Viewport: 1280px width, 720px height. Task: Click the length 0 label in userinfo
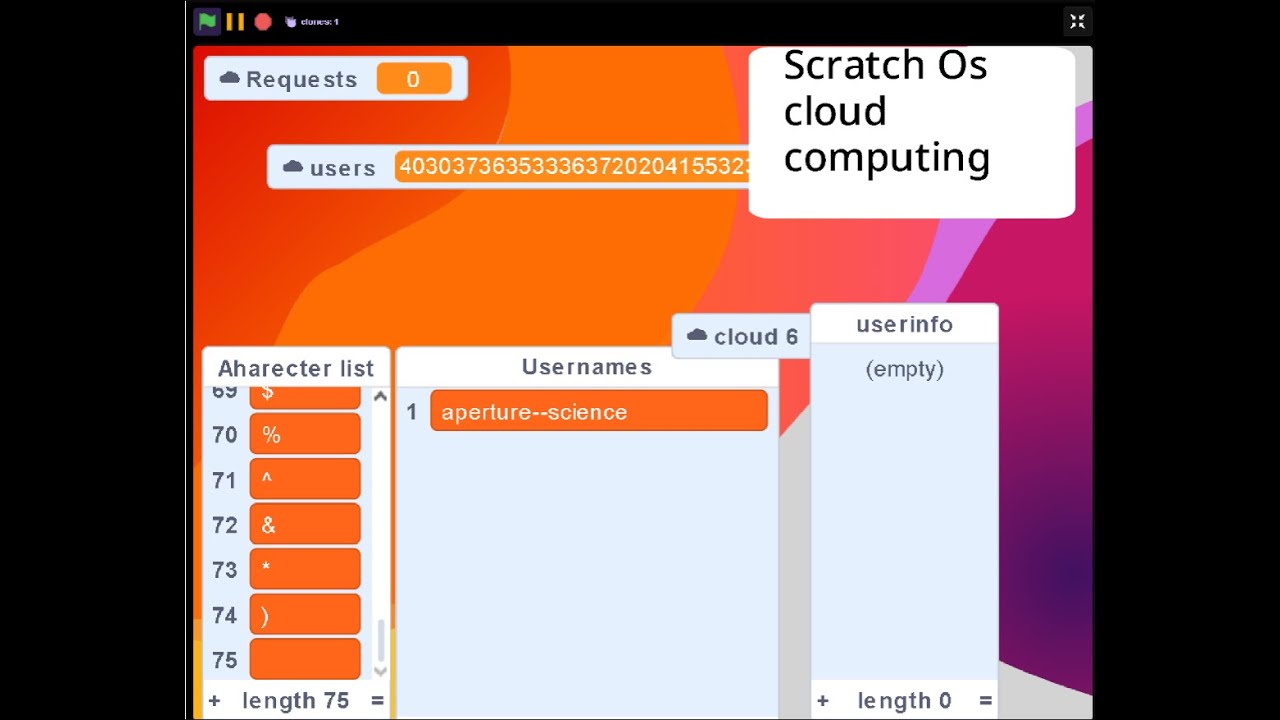pos(904,701)
